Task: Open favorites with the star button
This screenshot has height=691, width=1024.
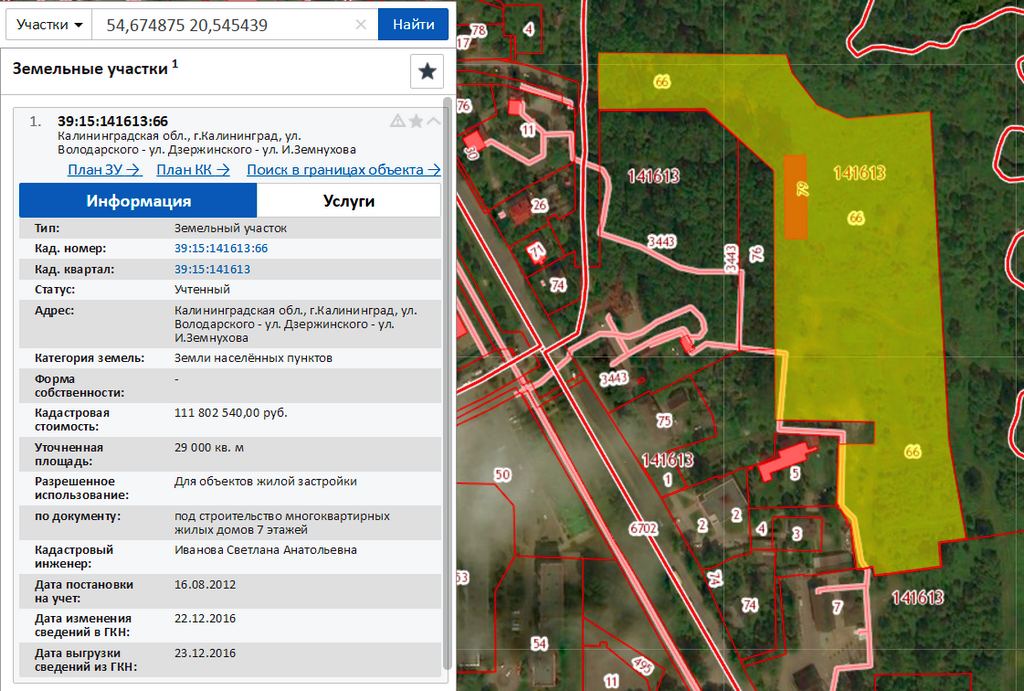Action: pyautogui.click(x=427, y=71)
